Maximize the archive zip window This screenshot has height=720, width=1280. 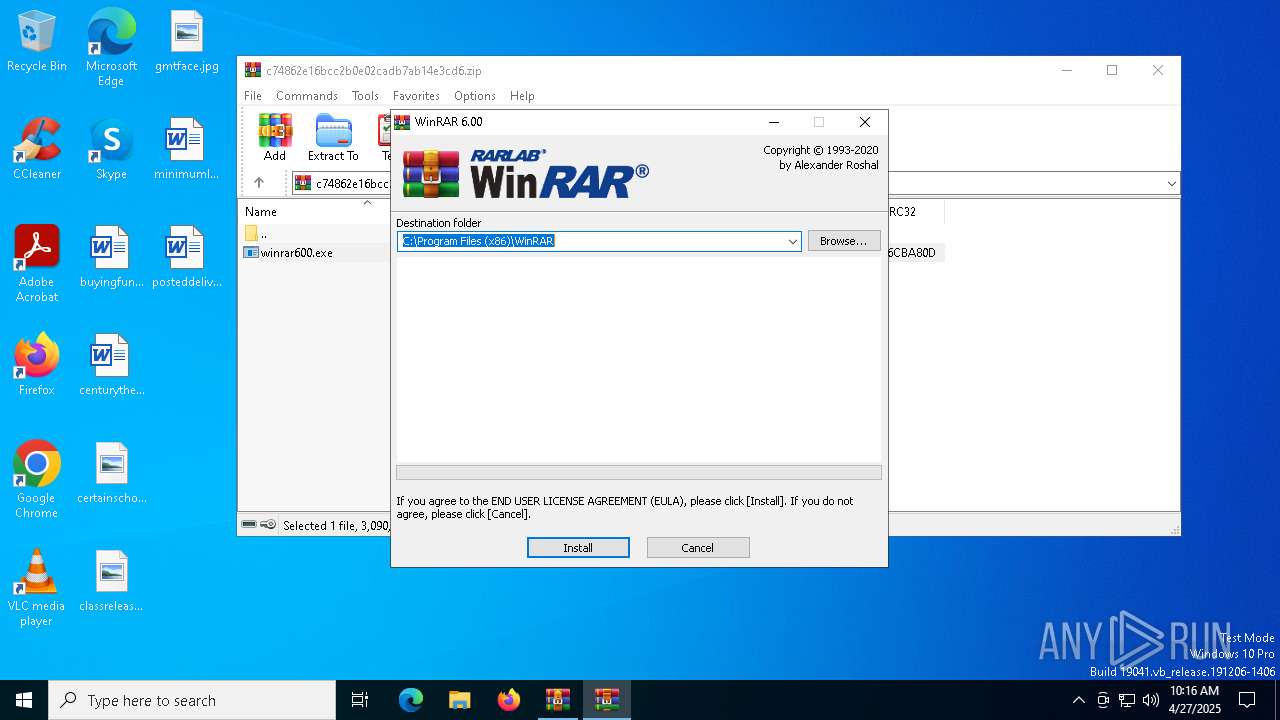pos(1112,70)
